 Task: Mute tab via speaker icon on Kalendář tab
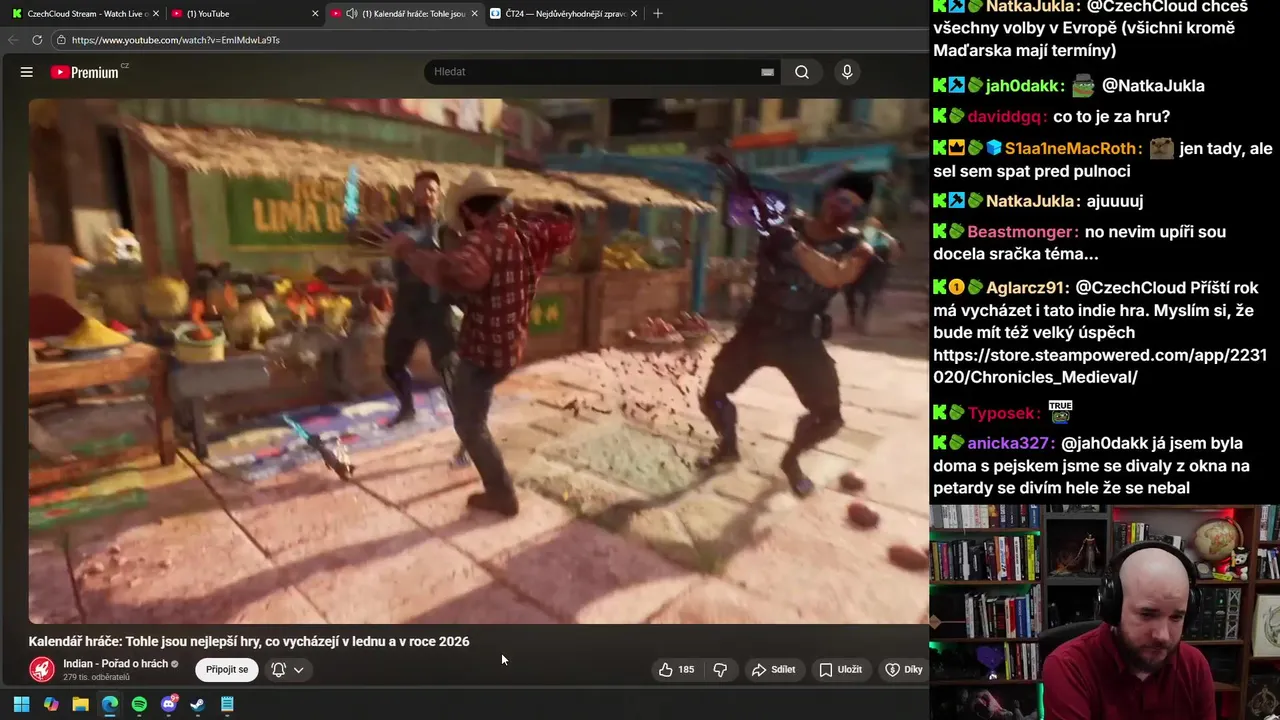(351, 13)
